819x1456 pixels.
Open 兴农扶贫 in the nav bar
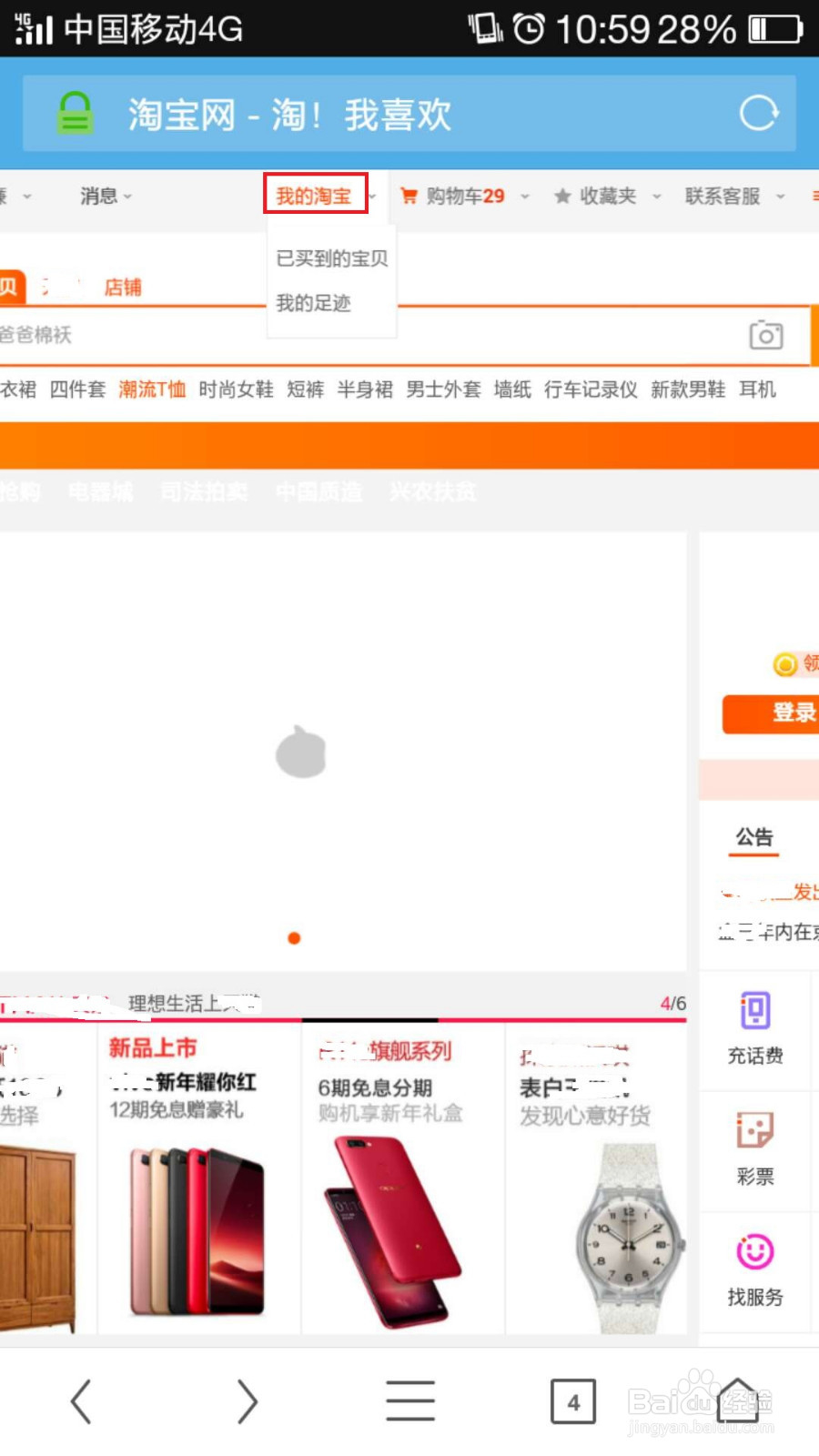point(433,492)
